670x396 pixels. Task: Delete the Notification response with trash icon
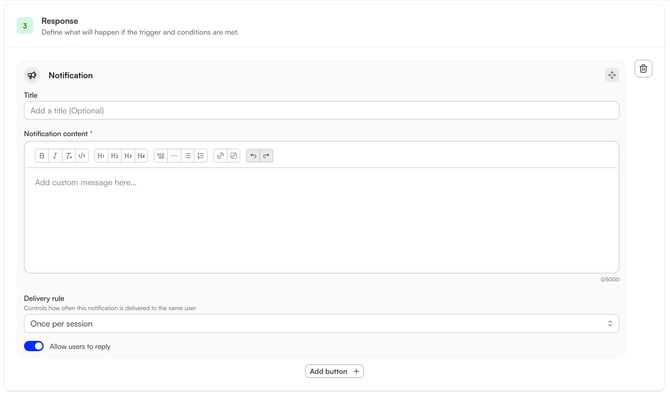click(x=643, y=69)
